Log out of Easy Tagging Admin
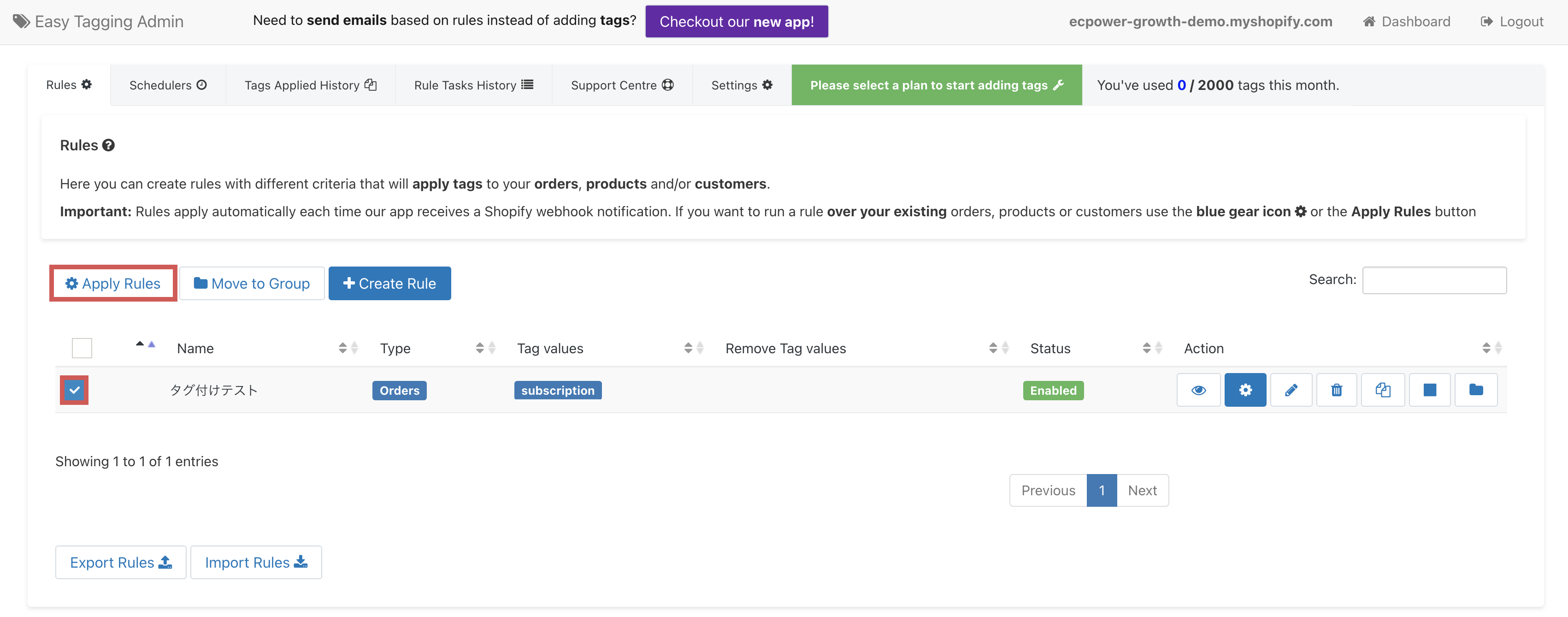Screen dimensions: 1568x617 (1512, 21)
